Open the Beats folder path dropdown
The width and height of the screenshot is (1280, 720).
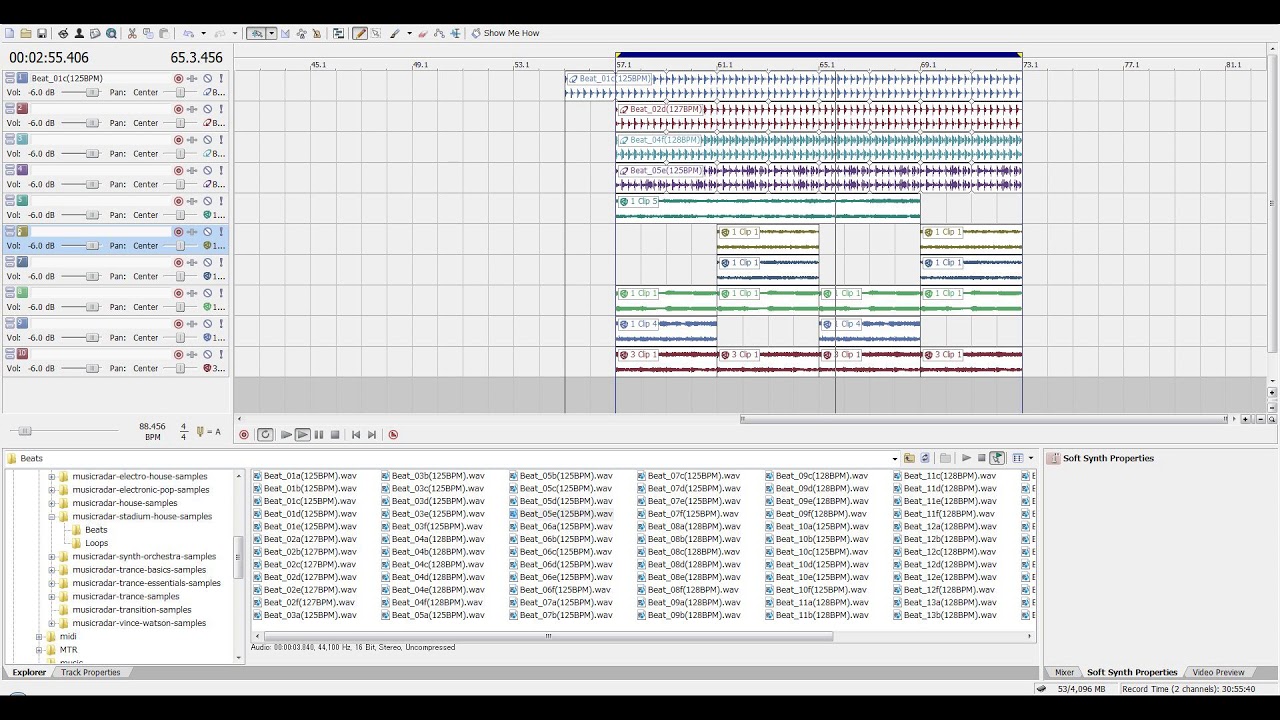point(895,459)
